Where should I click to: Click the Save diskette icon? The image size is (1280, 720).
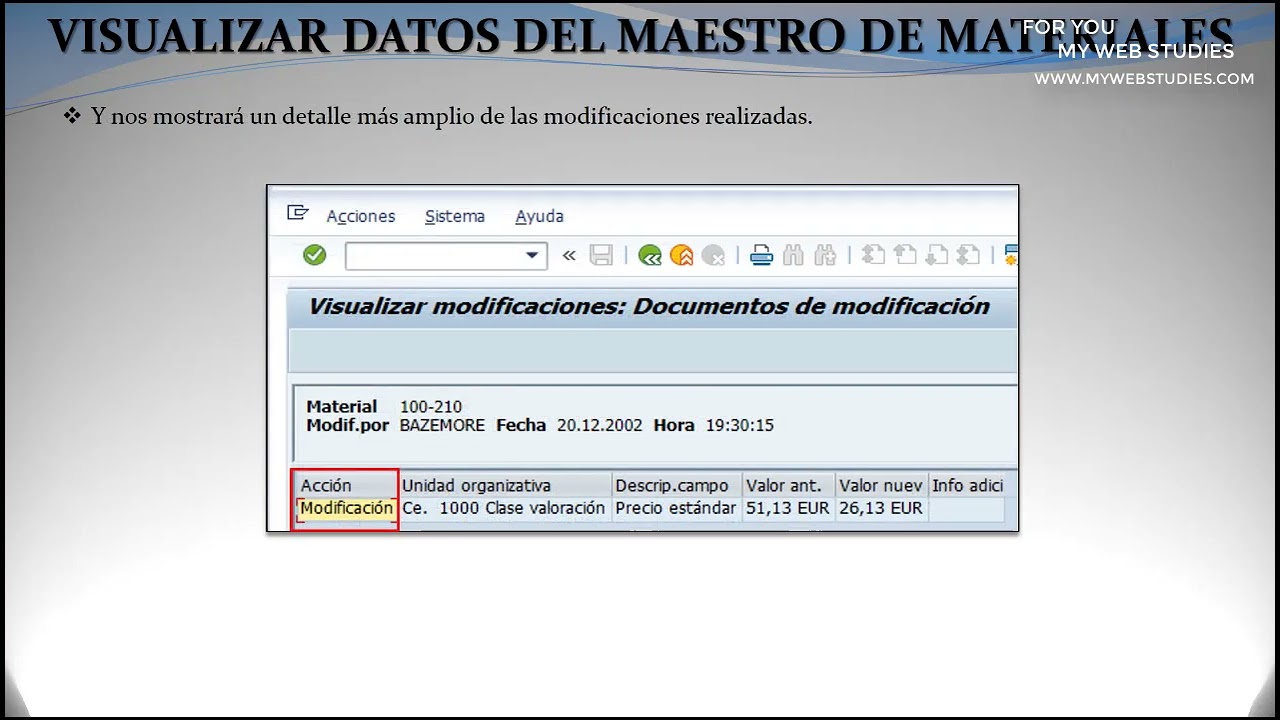pyautogui.click(x=601, y=256)
